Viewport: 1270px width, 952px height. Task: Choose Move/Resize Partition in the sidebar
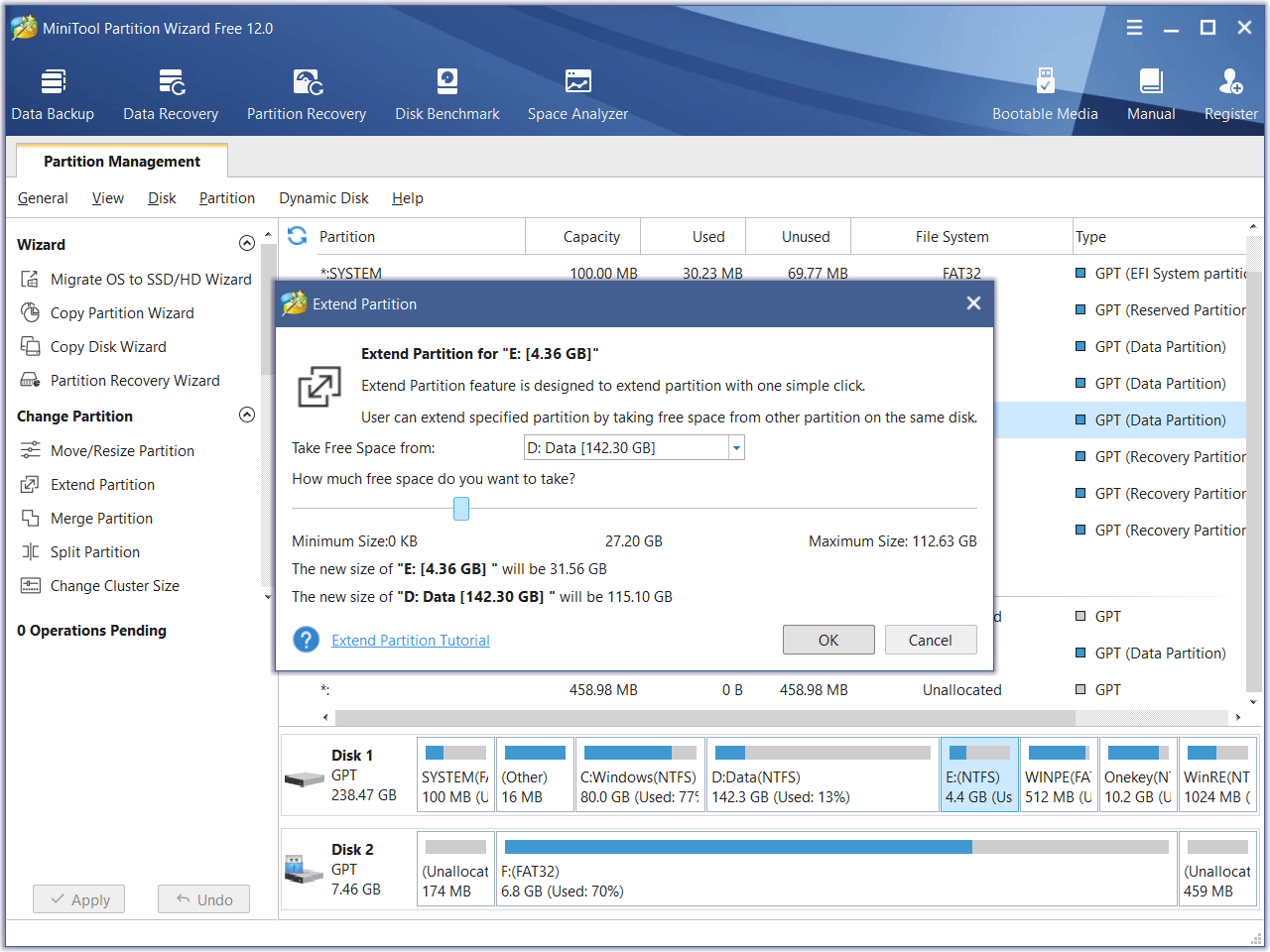(x=107, y=451)
